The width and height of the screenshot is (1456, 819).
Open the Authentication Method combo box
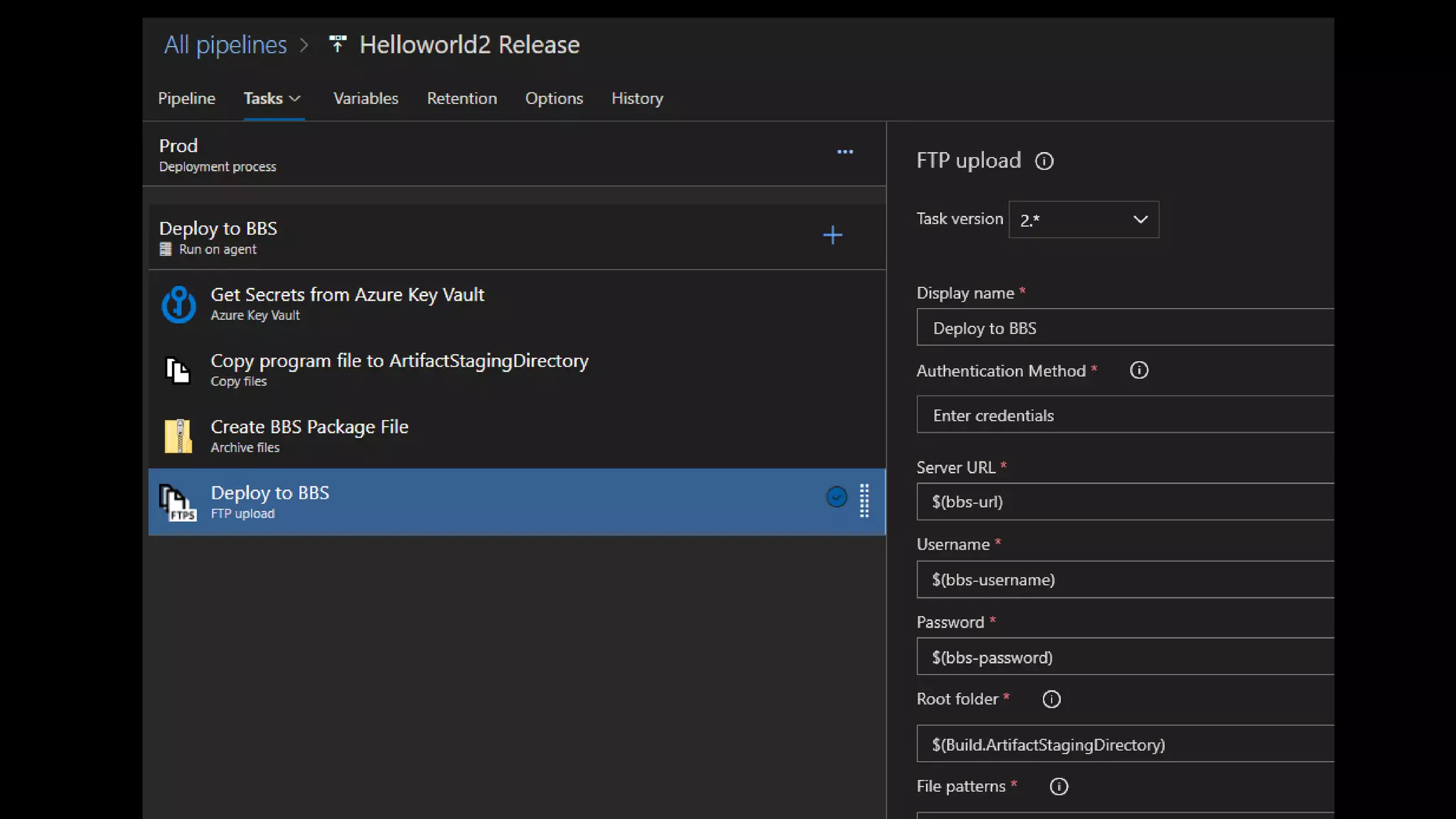click(1125, 415)
